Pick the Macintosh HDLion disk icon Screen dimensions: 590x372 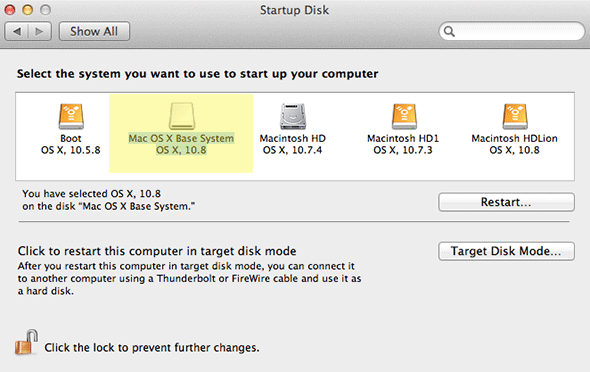click(514, 117)
